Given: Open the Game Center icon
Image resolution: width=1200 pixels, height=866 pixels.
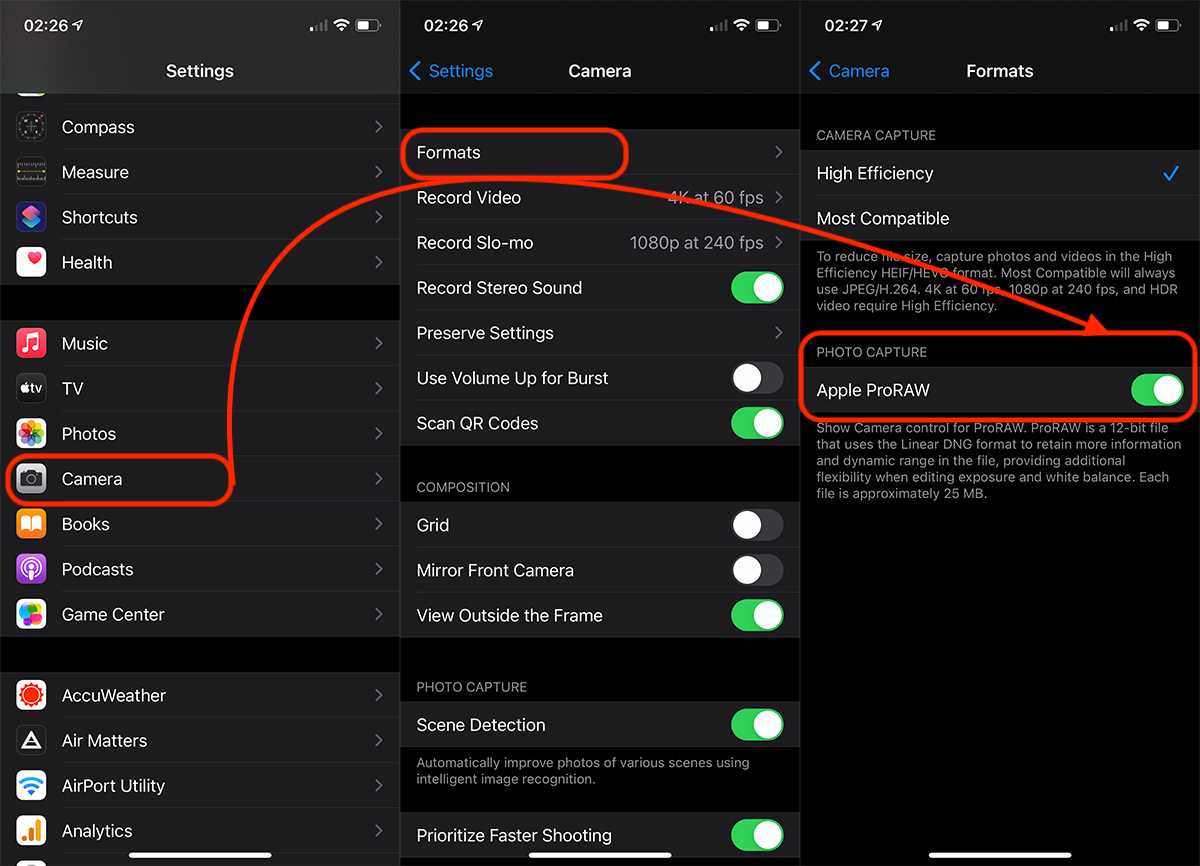Looking at the screenshot, I should [32, 614].
